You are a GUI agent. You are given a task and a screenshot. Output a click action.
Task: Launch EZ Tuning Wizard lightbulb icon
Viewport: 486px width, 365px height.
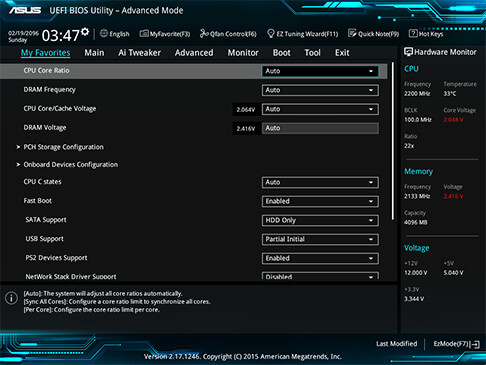tap(271, 33)
